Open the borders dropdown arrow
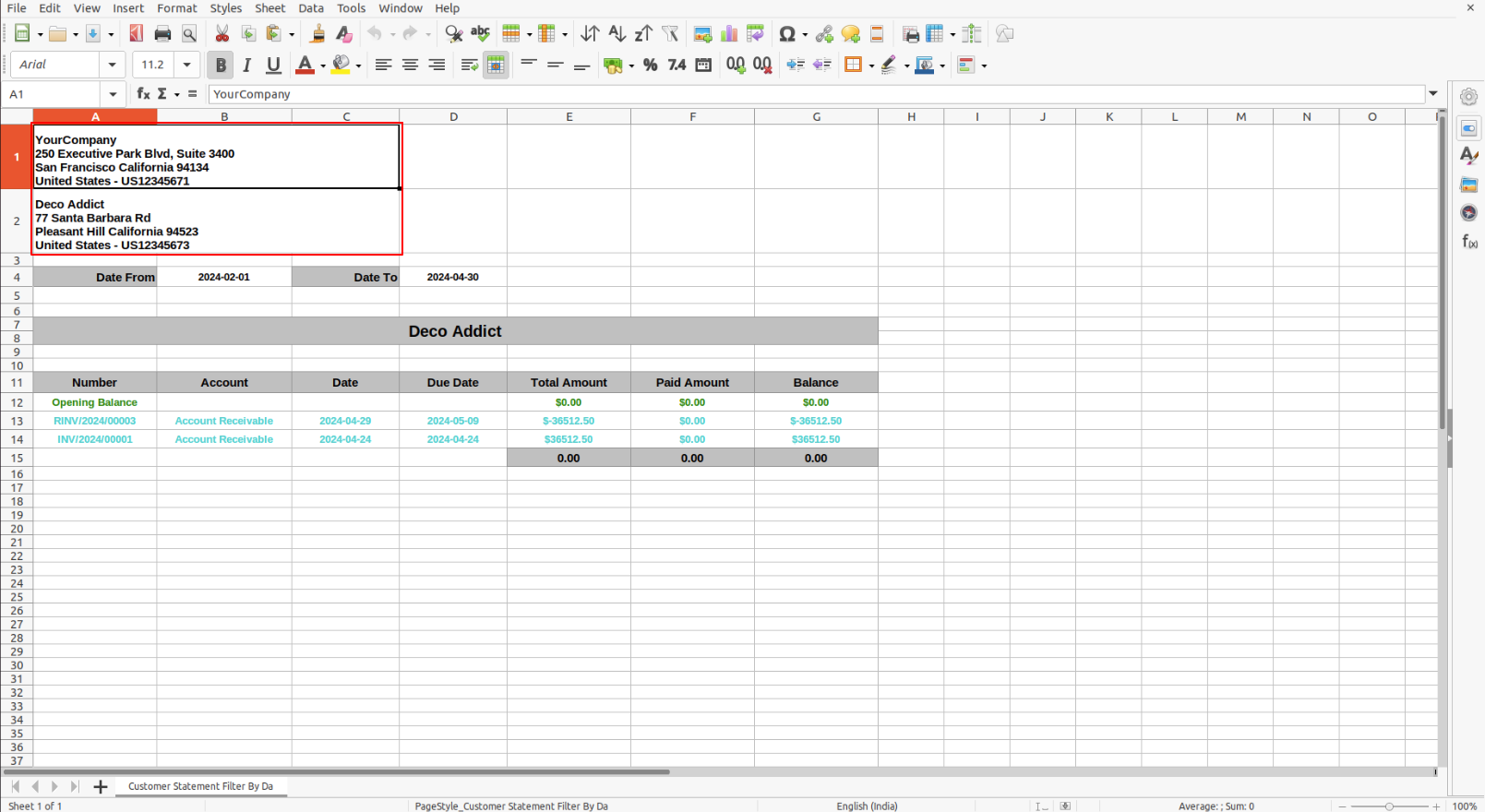Image resolution: width=1485 pixels, height=812 pixels. pyautogui.click(x=871, y=66)
